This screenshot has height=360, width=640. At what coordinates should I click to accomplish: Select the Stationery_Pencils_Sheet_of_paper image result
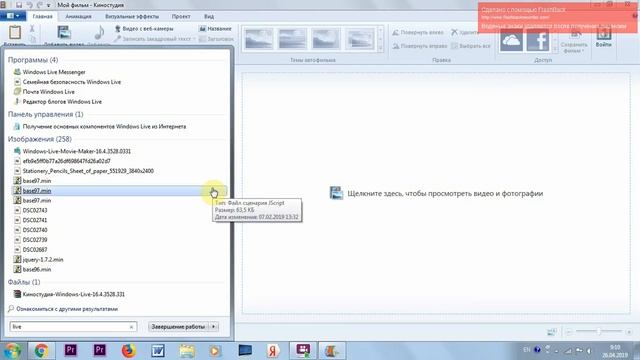(84, 171)
